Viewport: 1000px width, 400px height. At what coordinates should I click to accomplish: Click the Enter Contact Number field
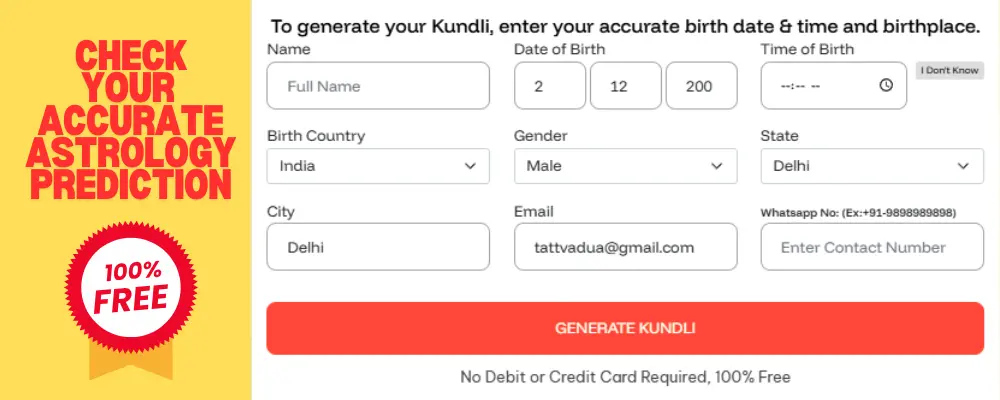coord(871,247)
